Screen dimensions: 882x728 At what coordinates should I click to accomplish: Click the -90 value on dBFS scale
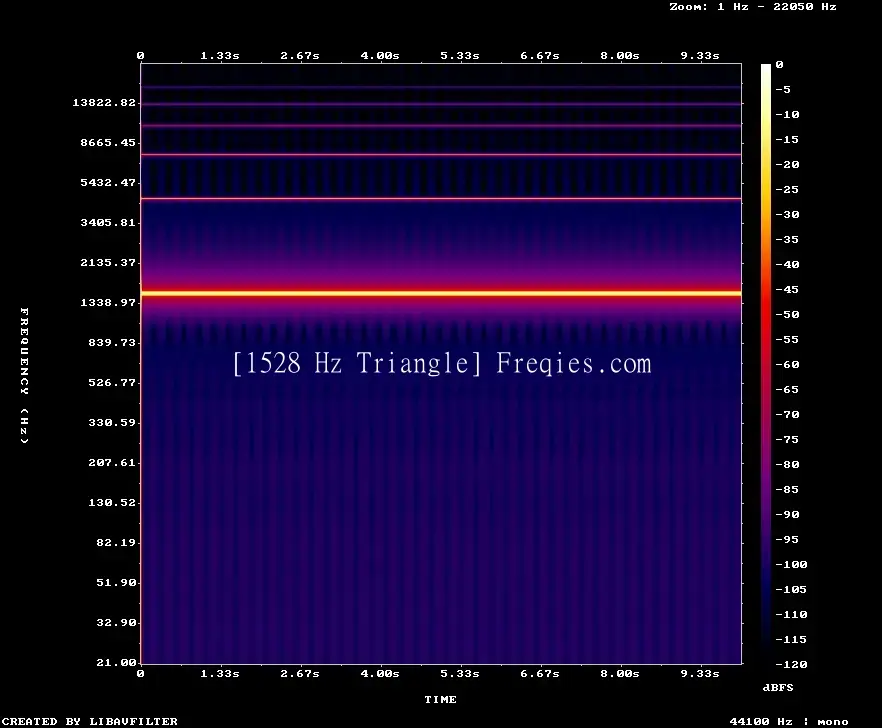pyautogui.click(x=787, y=515)
